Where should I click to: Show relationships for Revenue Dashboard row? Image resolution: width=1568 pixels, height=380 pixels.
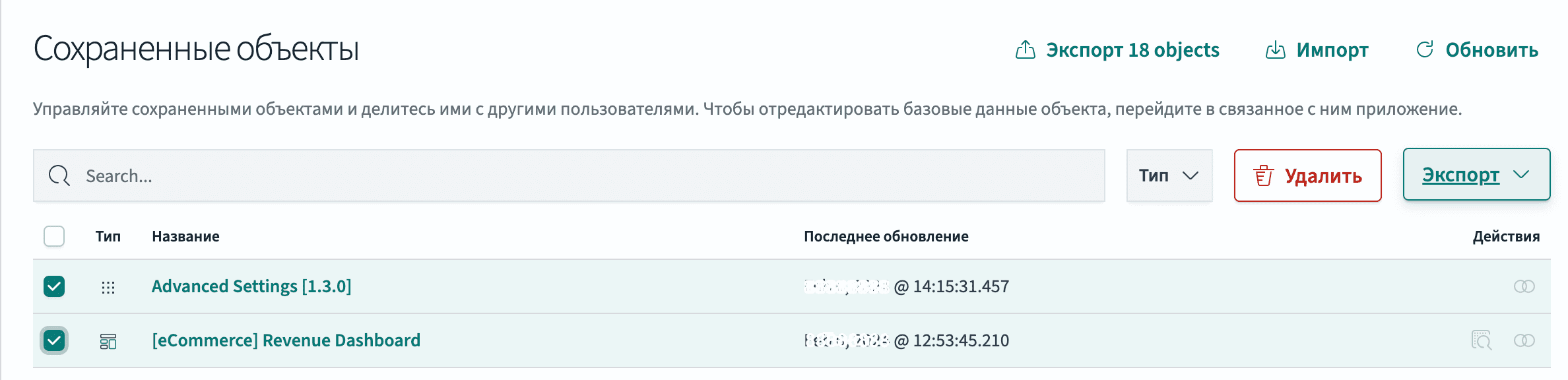pyautogui.click(x=1524, y=340)
